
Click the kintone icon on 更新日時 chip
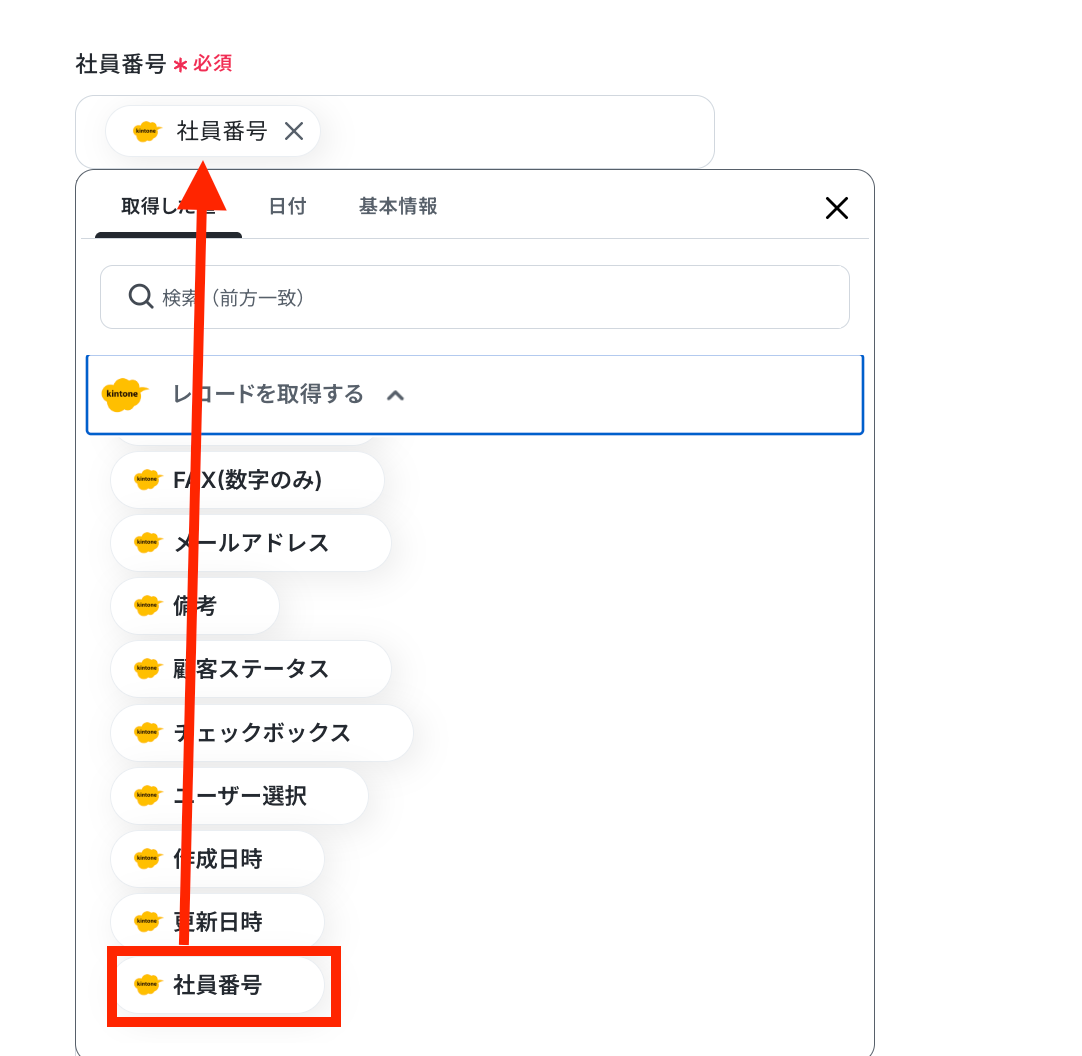tap(147, 921)
